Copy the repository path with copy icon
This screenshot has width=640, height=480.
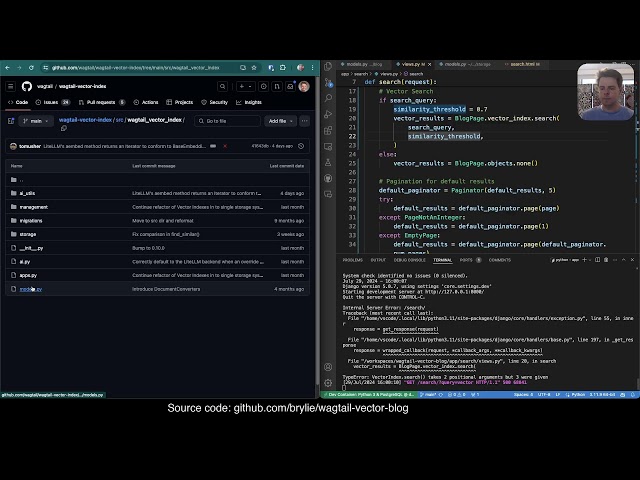(x=64, y=128)
